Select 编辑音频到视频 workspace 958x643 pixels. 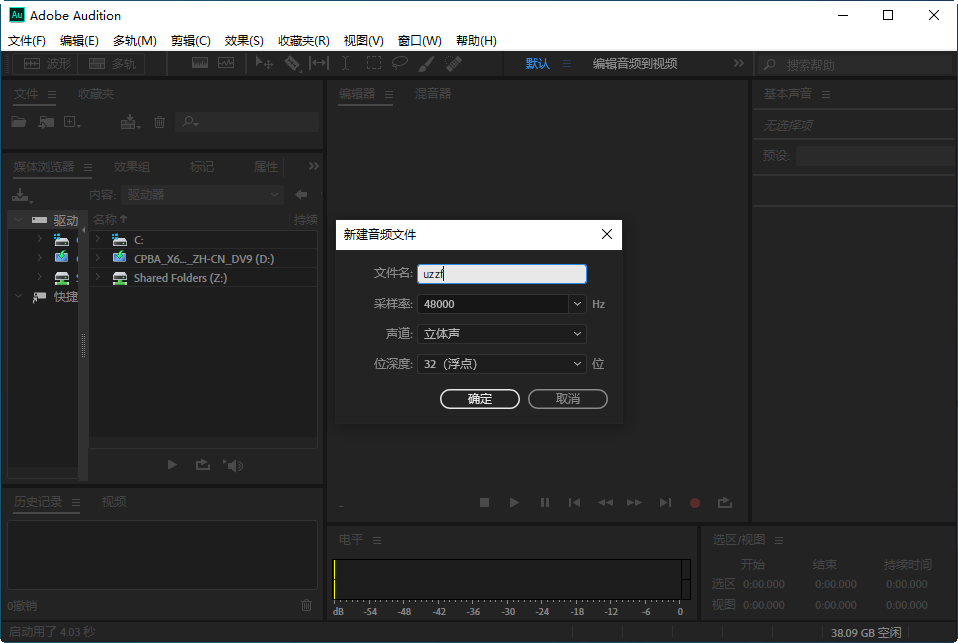click(635, 64)
